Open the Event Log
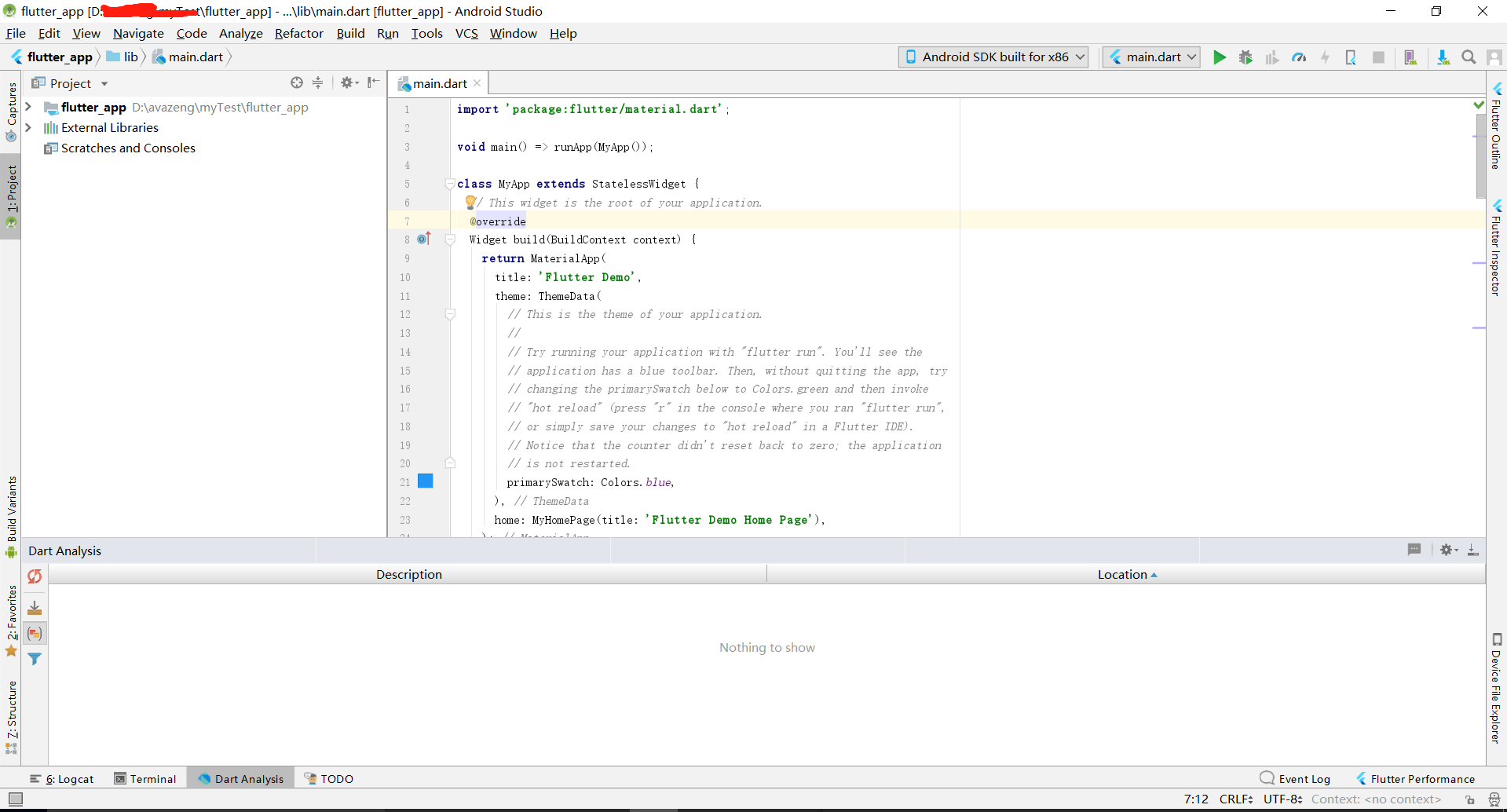The image size is (1507, 812). (1295, 779)
